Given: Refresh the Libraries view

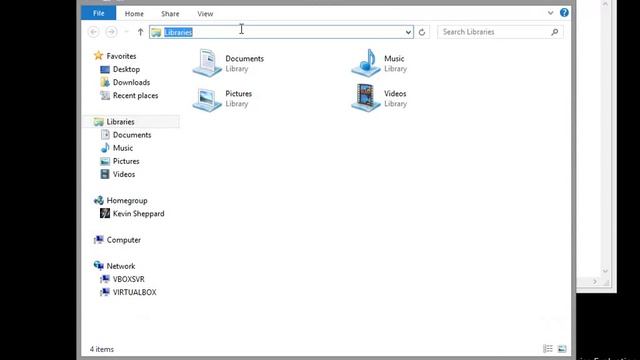Looking at the screenshot, I should pos(422,32).
